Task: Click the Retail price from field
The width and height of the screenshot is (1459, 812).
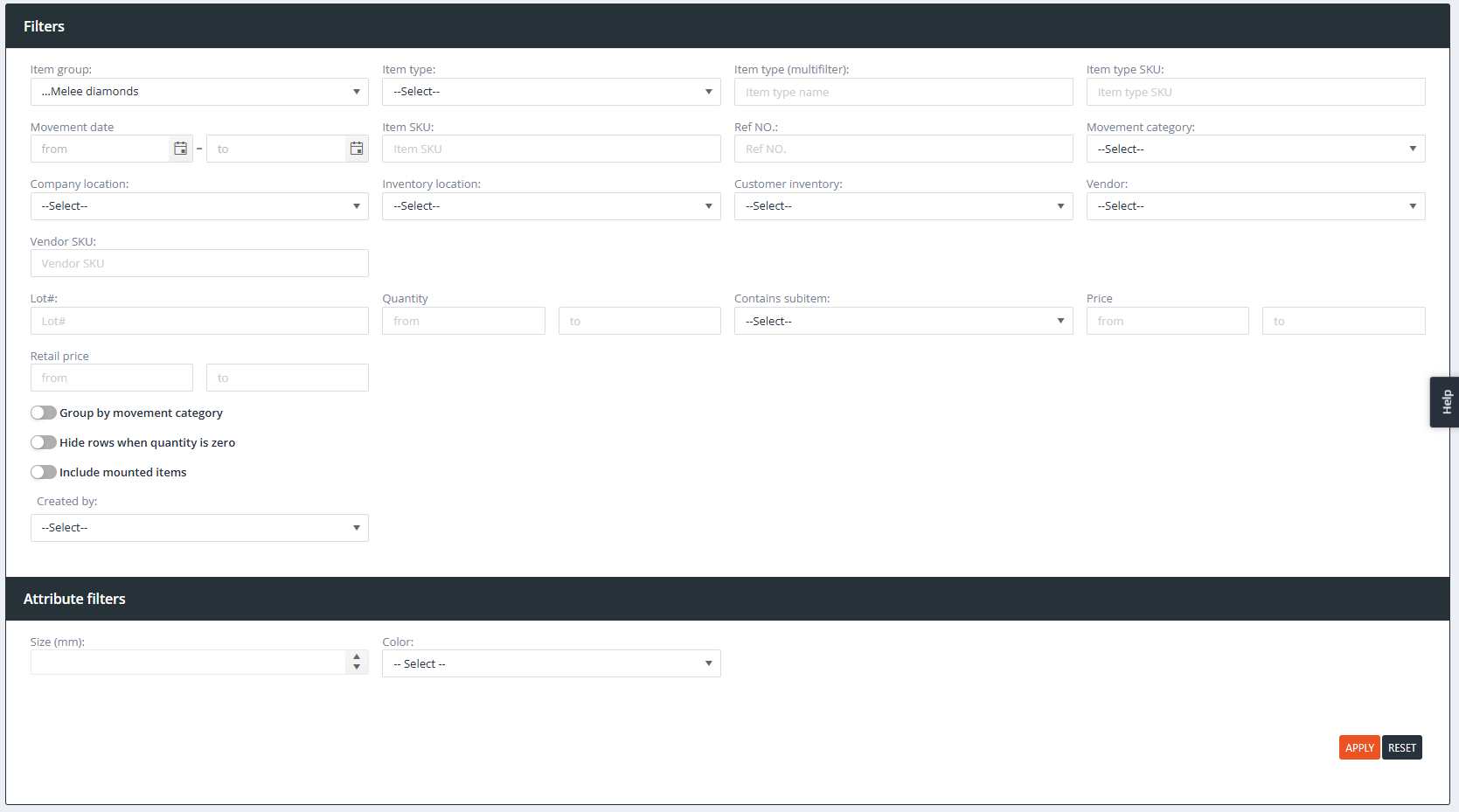Action: pos(112,378)
